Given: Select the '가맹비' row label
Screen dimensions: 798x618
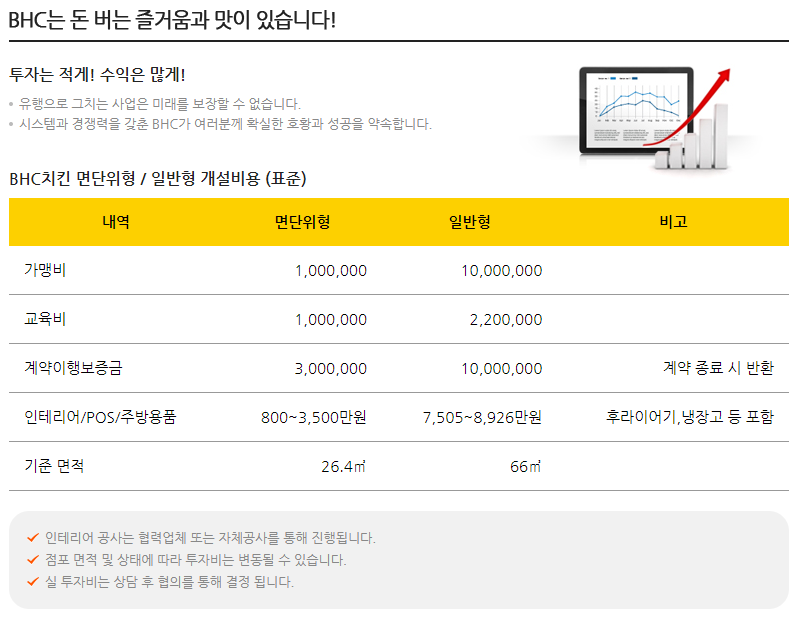Looking at the screenshot, I should pos(45,270).
